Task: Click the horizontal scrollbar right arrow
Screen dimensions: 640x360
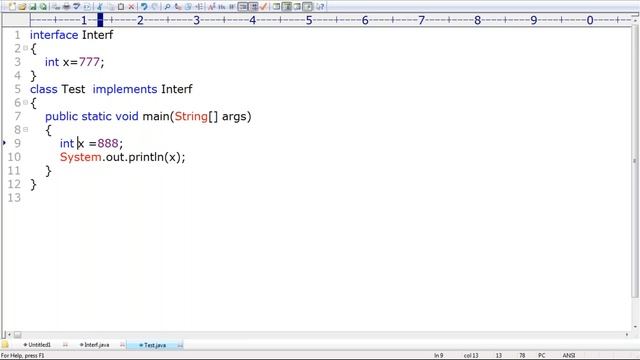Action: [627, 334]
